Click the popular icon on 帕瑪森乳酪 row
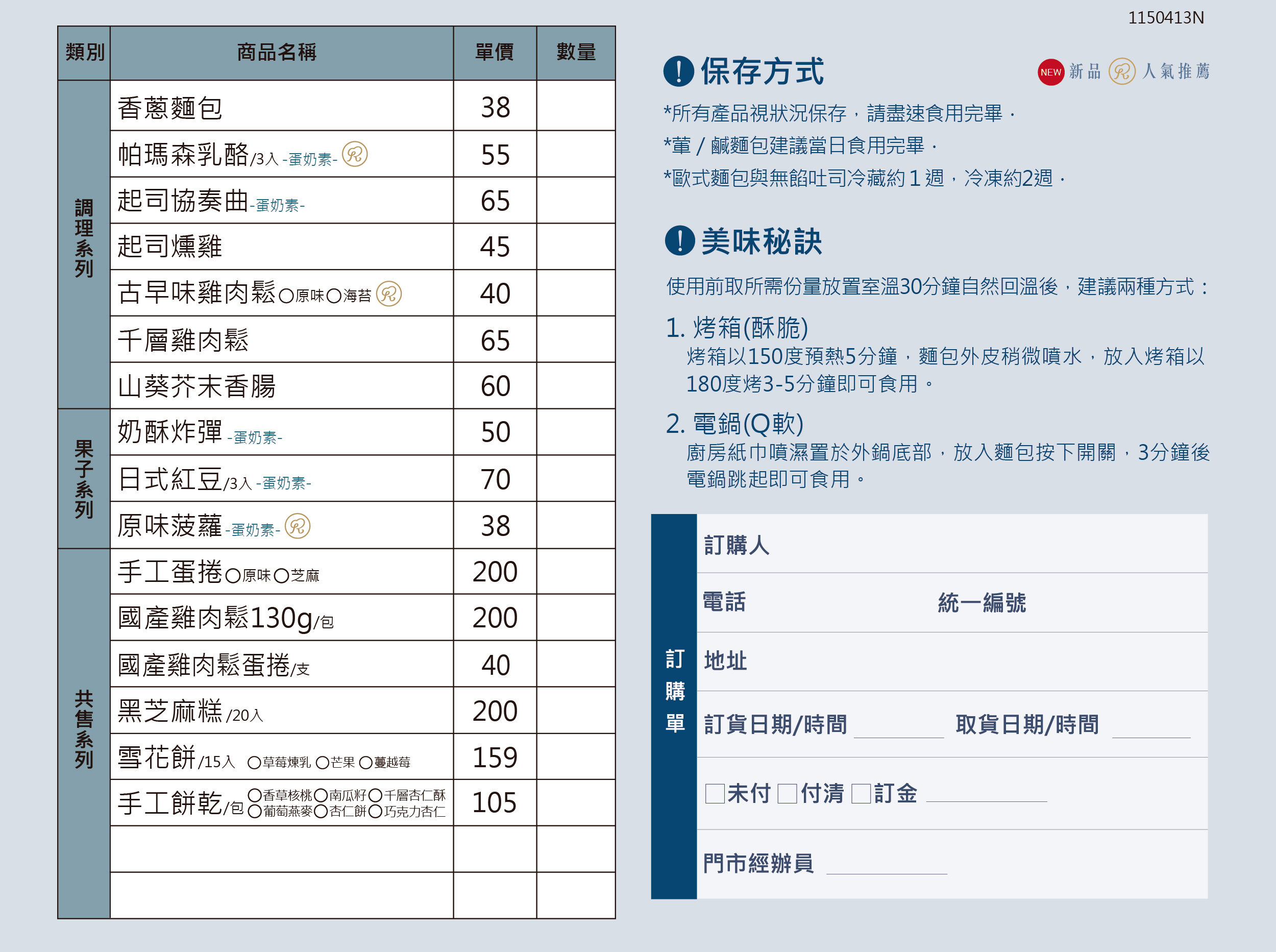 pyautogui.click(x=355, y=154)
